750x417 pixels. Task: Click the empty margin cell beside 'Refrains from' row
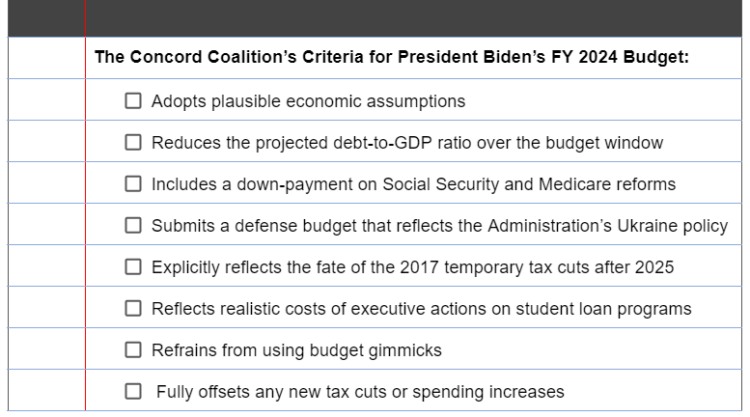[x=47, y=349]
